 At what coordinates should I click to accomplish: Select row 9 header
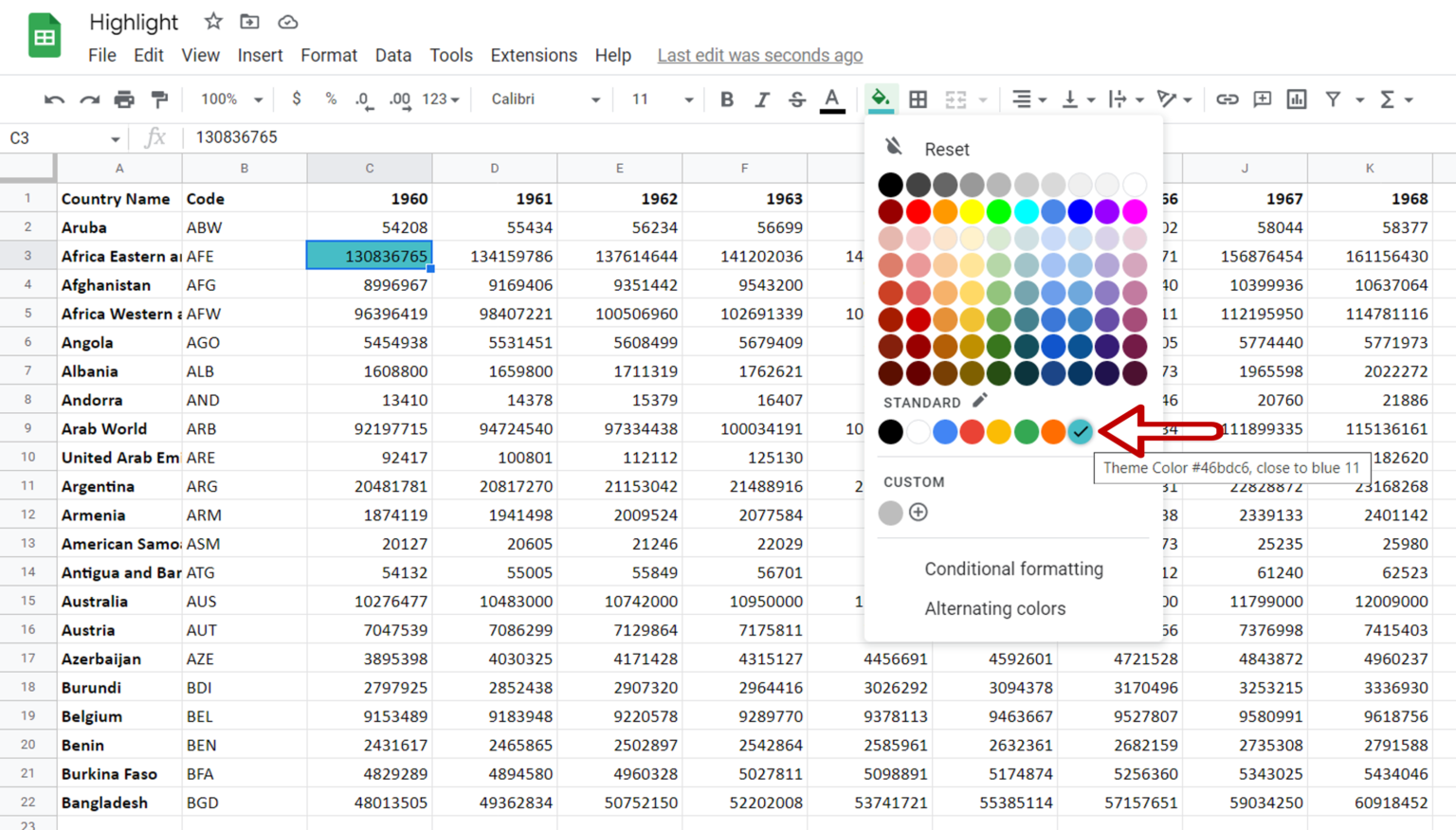27,428
